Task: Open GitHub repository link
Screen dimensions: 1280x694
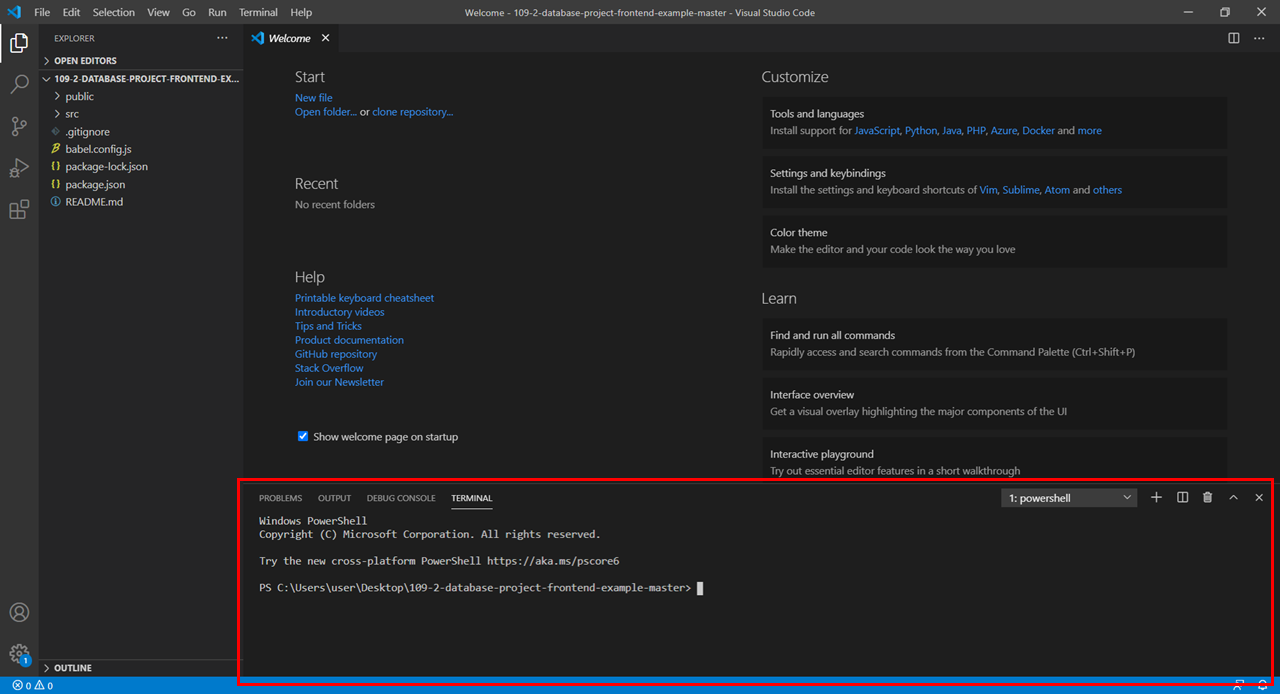Action: coord(336,354)
